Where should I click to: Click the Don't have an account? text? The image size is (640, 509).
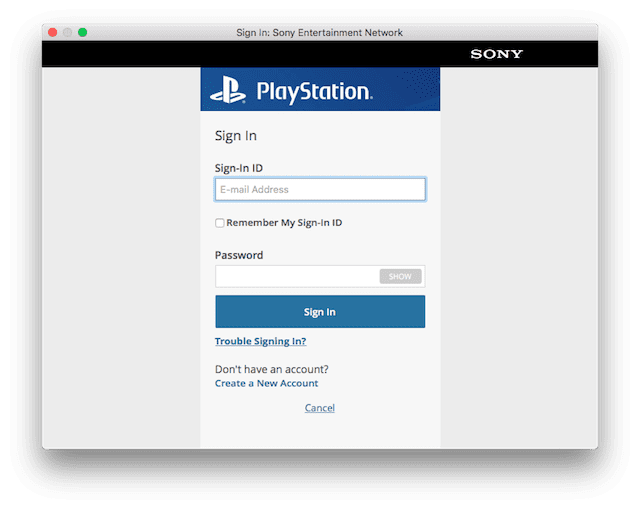pos(271,369)
